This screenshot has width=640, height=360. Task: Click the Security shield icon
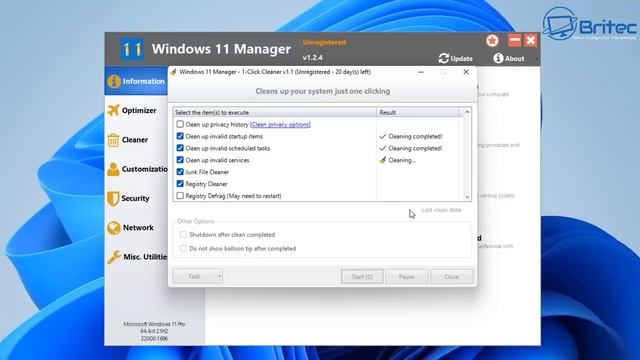click(113, 198)
